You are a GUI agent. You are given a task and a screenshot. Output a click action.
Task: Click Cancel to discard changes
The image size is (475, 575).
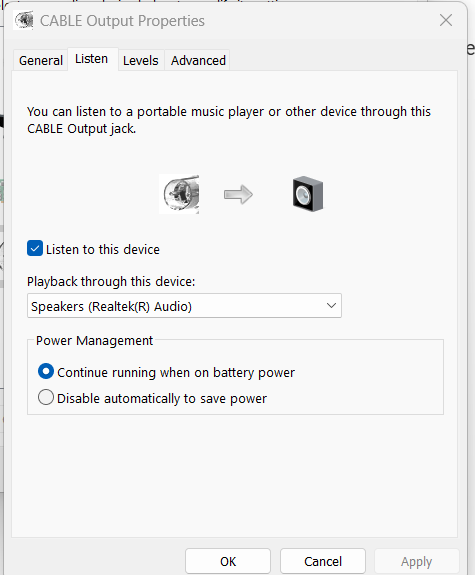[323, 561]
